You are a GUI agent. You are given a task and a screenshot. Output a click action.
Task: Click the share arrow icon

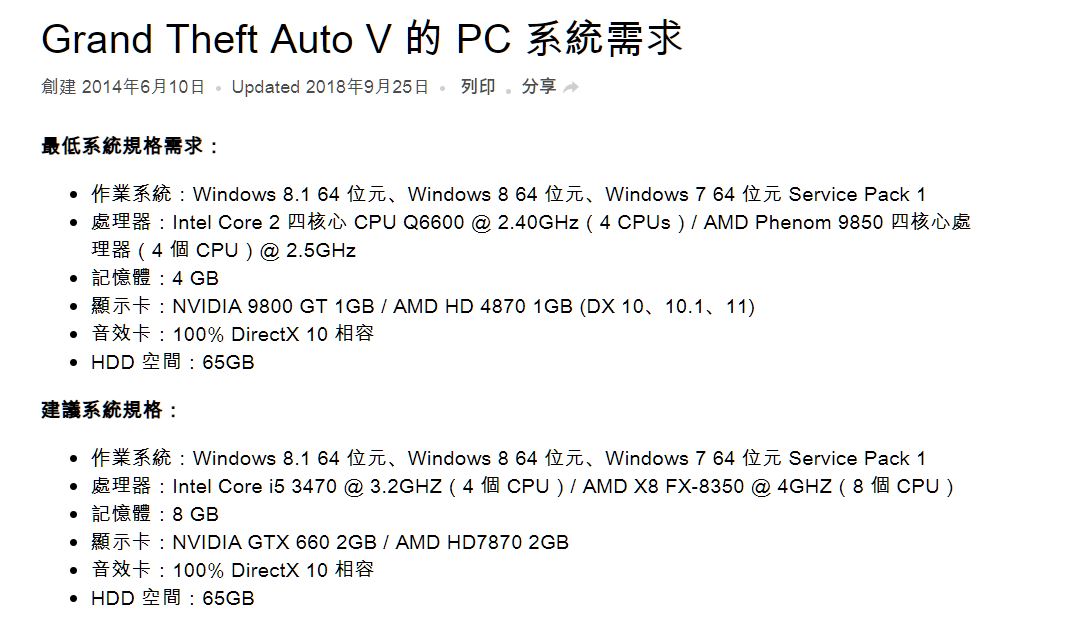pyautogui.click(x=571, y=87)
